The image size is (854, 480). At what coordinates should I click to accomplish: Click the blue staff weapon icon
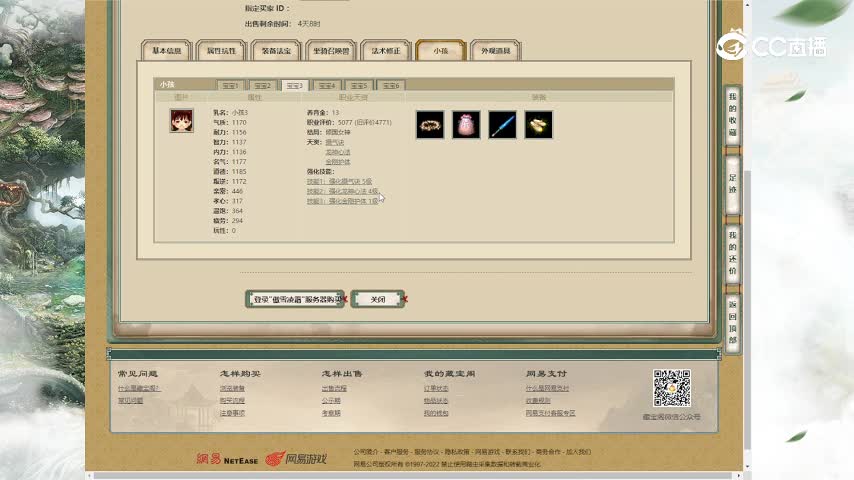(502, 125)
